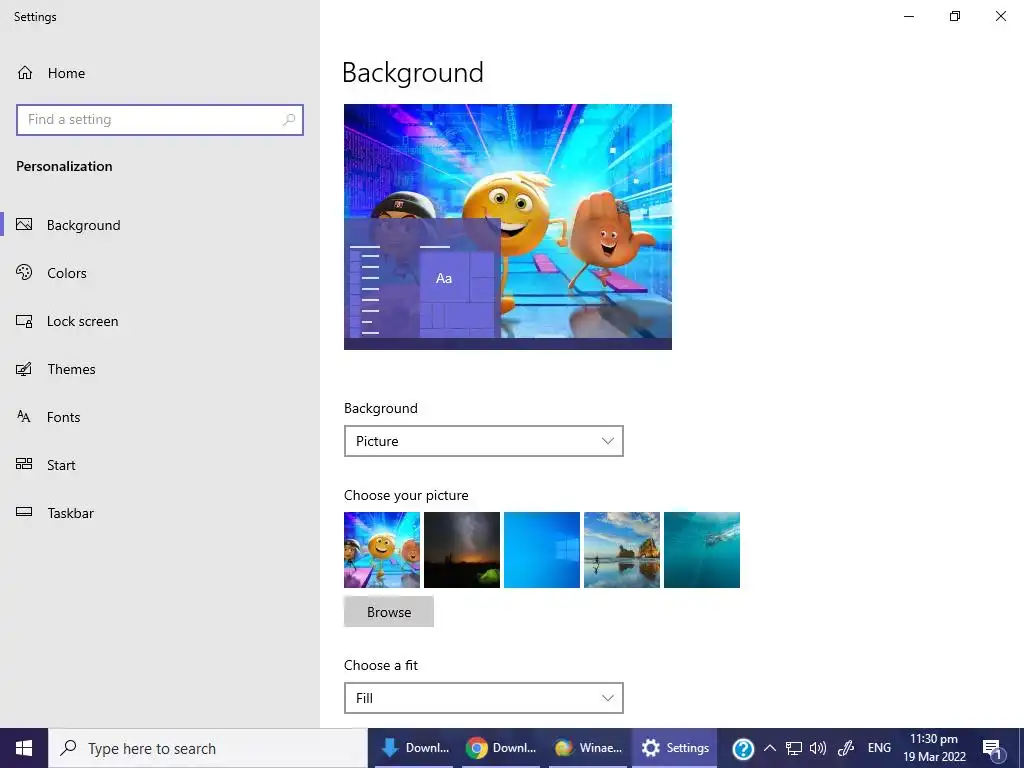Viewport: 1024px width, 768px height.
Task: Open the Windows Start button
Action: tap(24, 748)
